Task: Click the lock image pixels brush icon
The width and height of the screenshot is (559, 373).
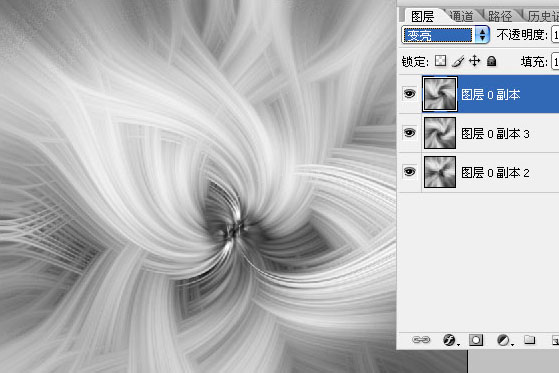Action: point(458,61)
